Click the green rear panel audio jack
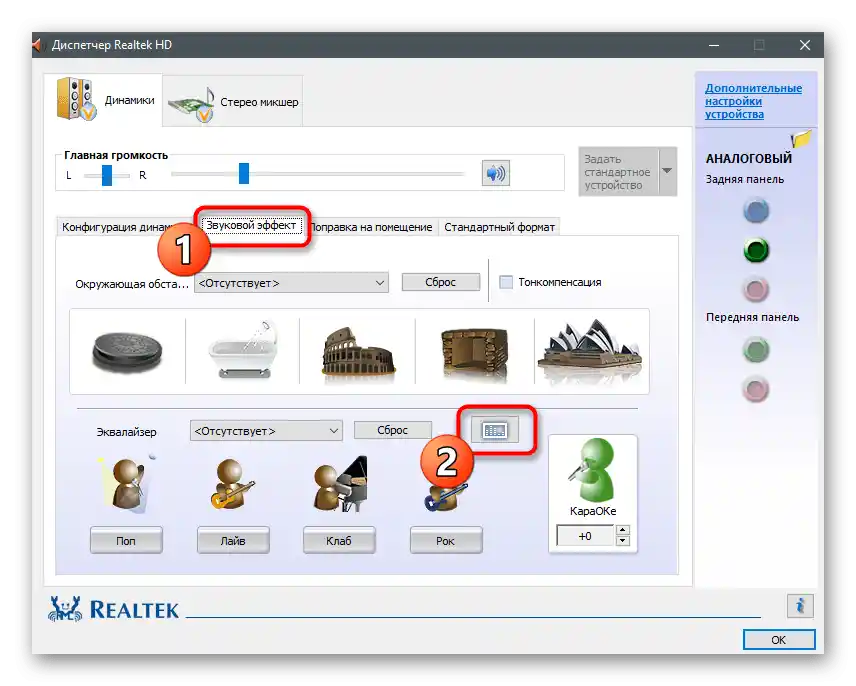856x686 pixels. (756, 250)
